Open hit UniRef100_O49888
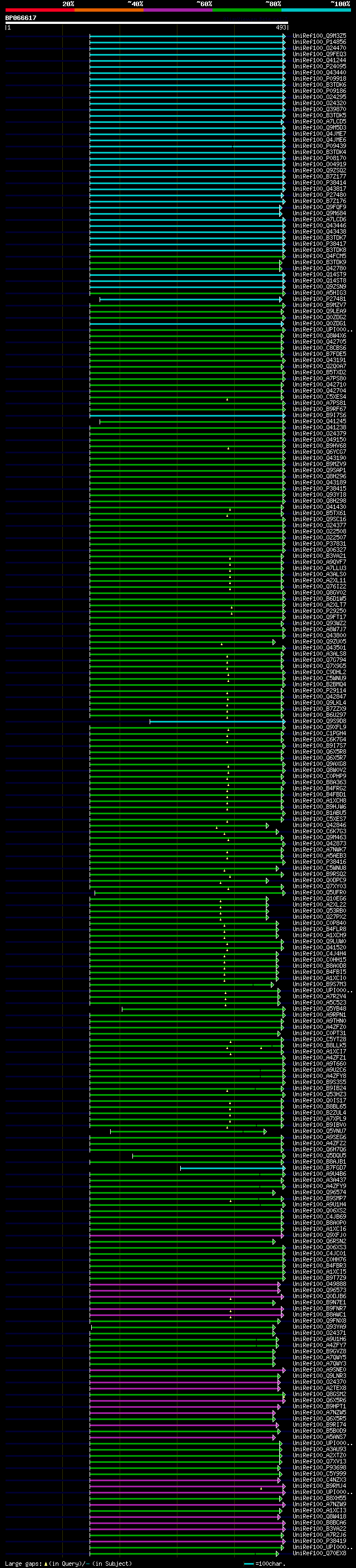The image size is (356, 1568). 319,1284
